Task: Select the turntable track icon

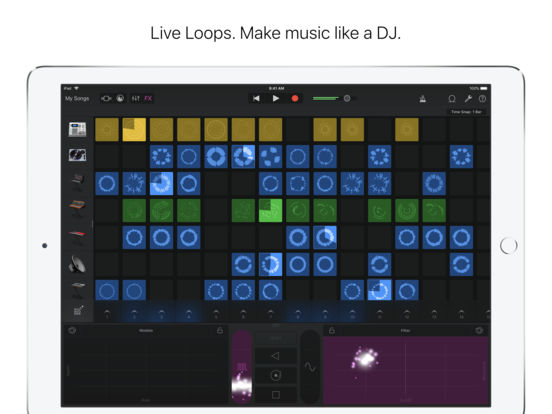Action: (x=77, y=155)
